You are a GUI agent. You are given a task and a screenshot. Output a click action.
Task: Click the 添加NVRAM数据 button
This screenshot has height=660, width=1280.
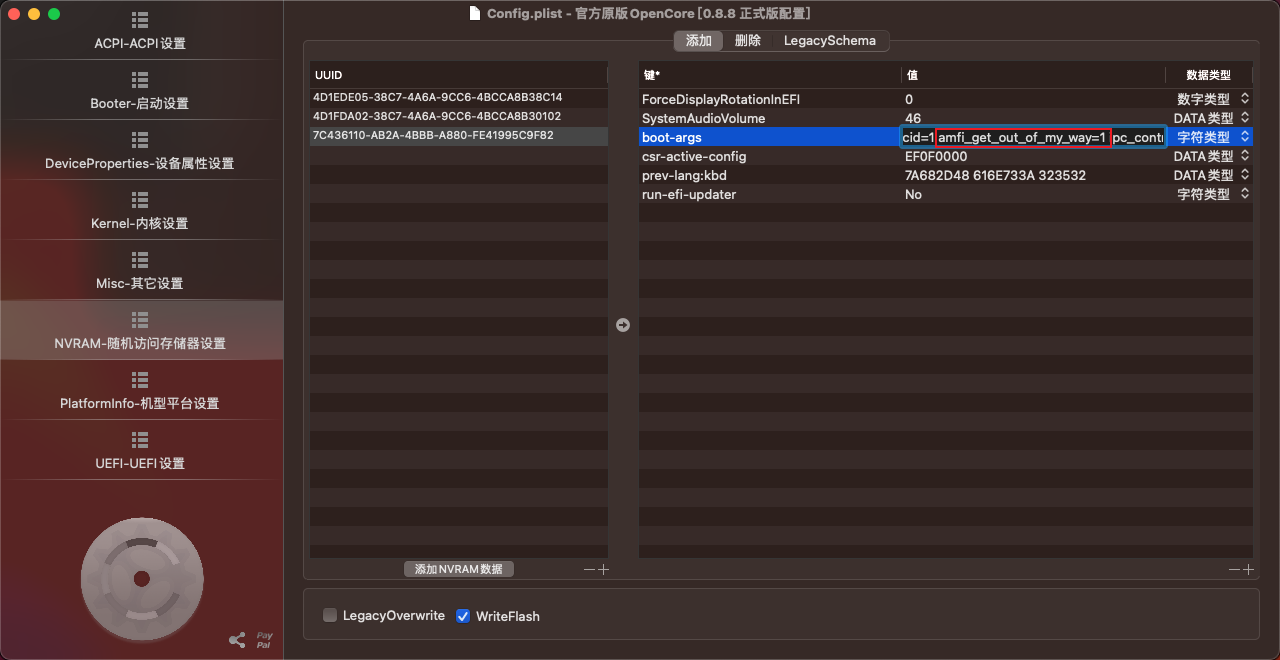click(x=459, y=569)
